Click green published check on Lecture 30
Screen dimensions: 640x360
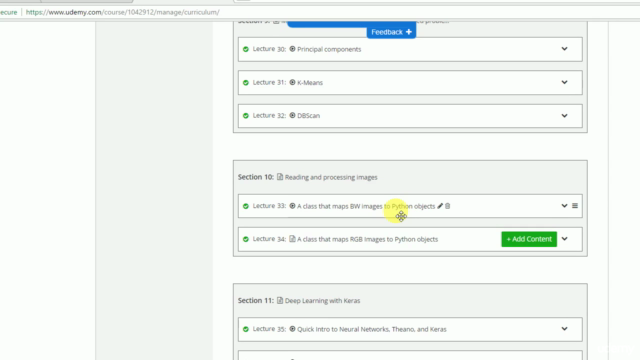[246, 49]
